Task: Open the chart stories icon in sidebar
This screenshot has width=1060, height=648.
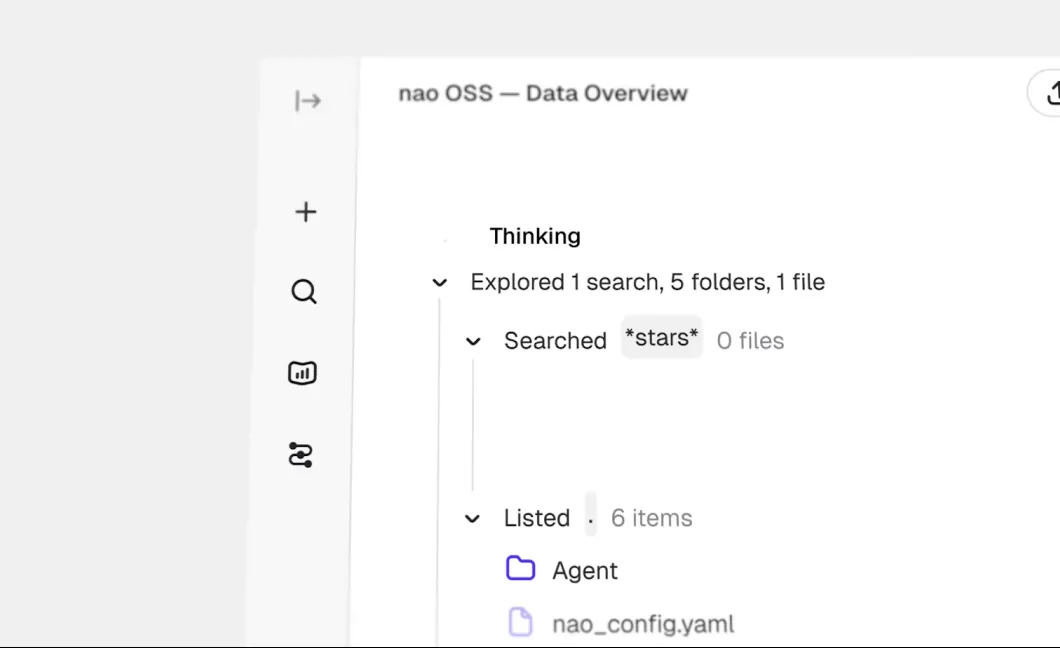Action: [x=302, y=373]
